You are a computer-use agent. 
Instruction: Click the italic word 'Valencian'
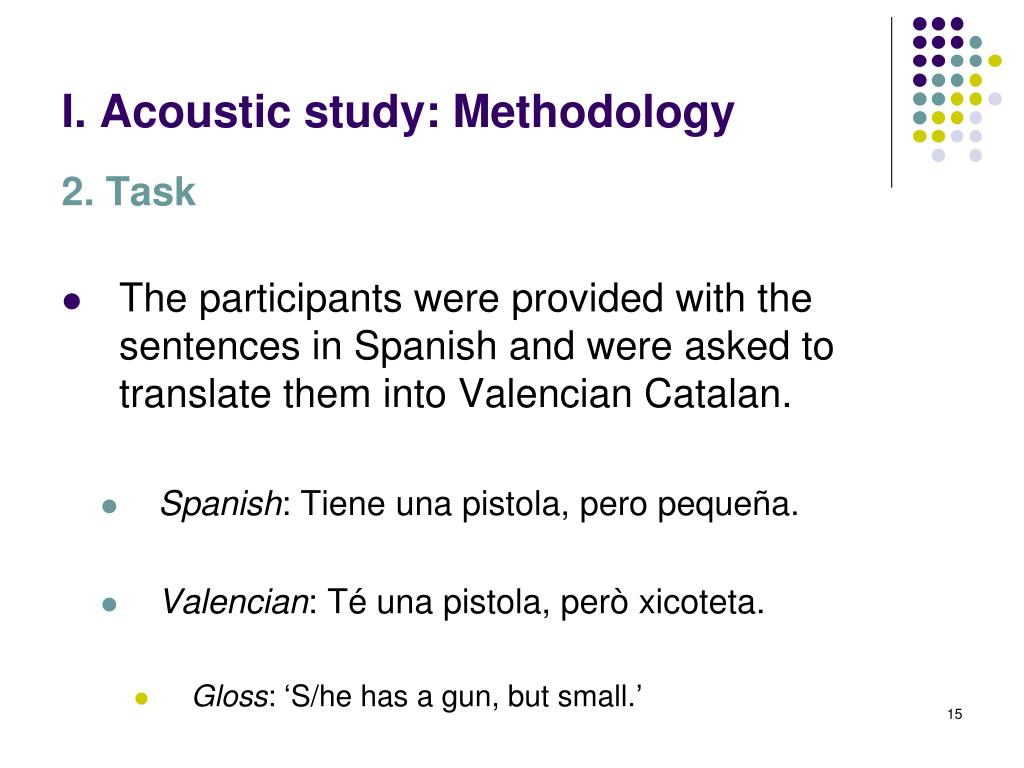pyautogui.click(x=234, y=601)
